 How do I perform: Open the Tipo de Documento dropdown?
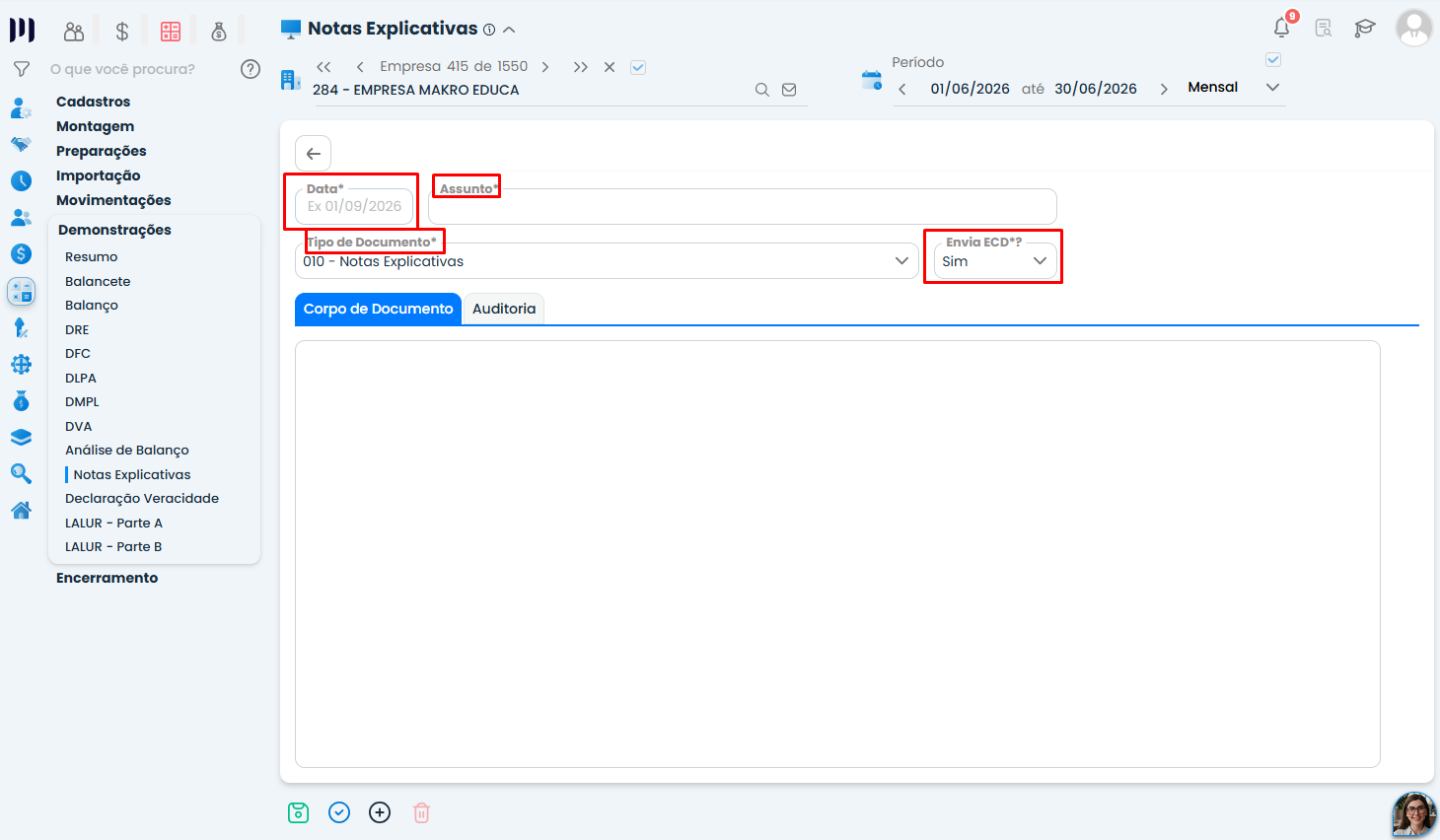click(607, 261)
